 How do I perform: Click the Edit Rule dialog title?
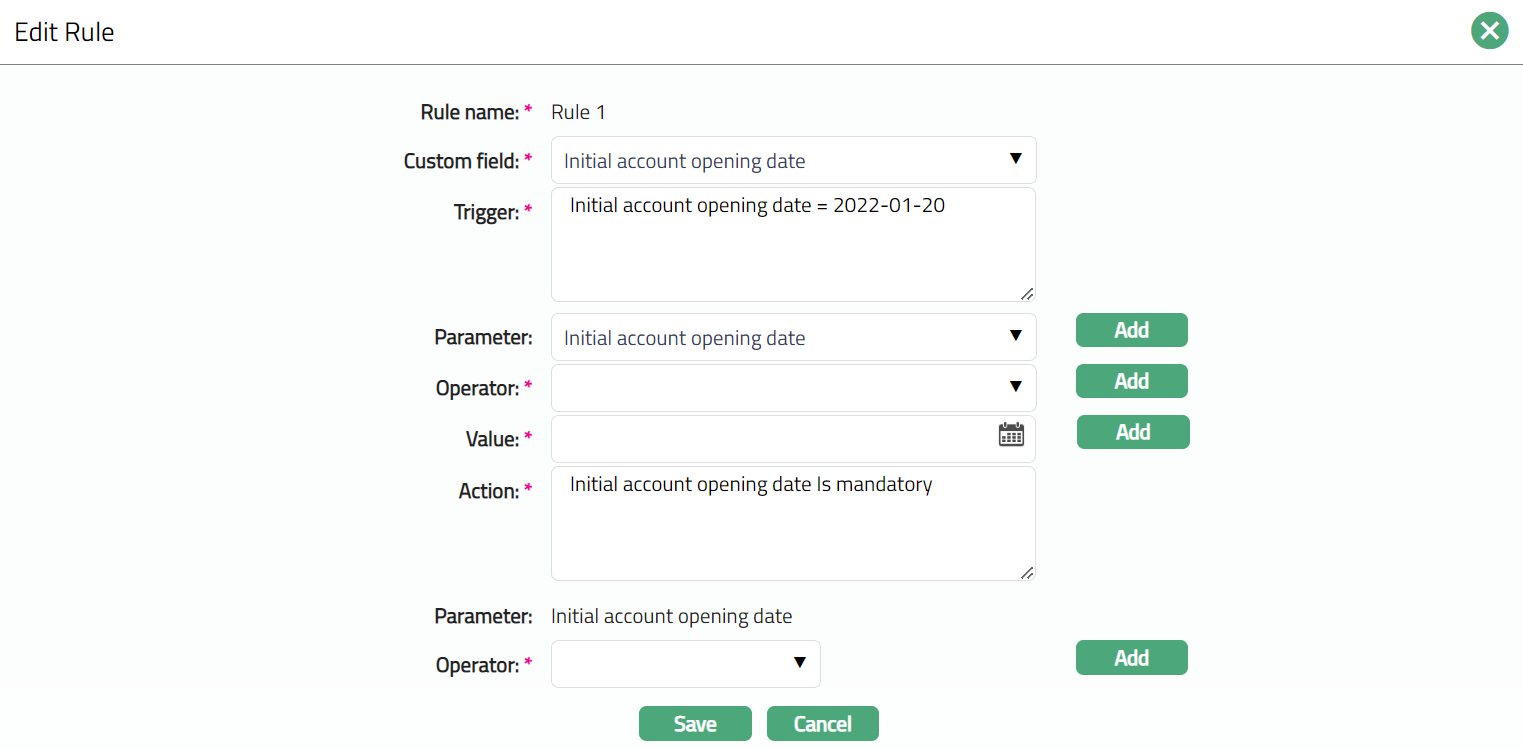point(64,32)
